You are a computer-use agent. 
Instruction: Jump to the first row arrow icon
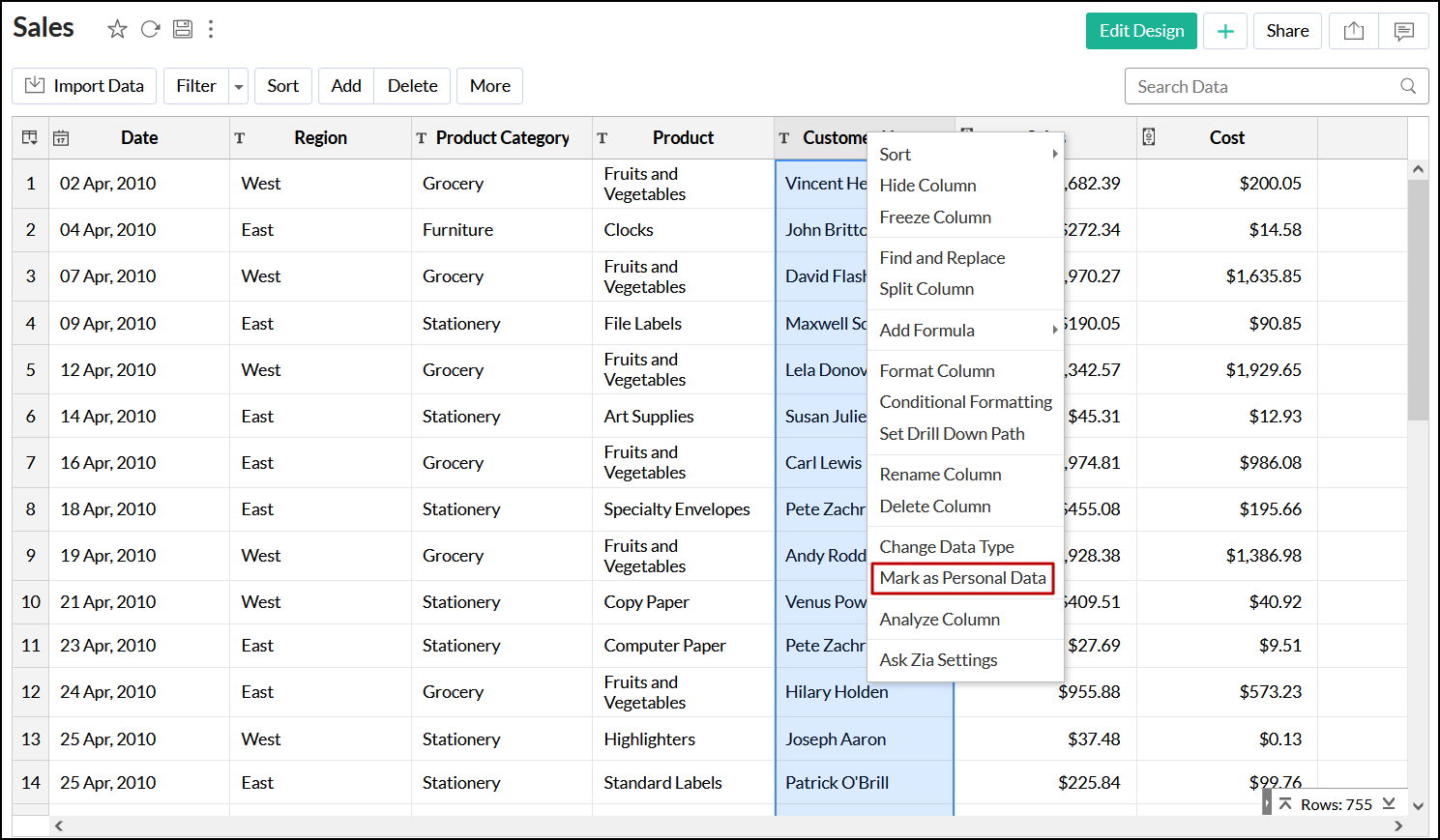click(x=1285, y=803)
